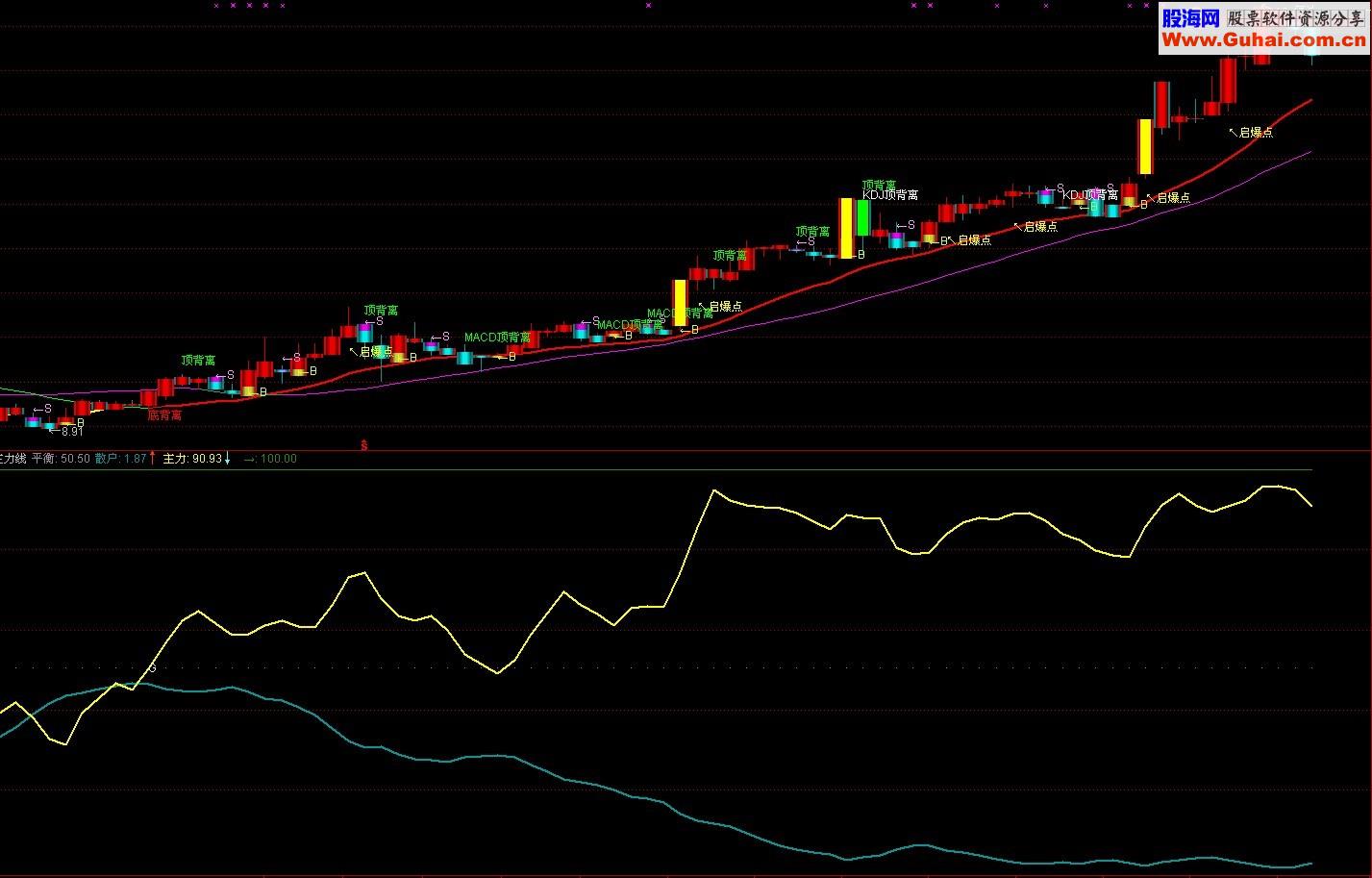Click the →: 100.00 indicator value
The height and width of the screenshot is (878, 1372).
270,459
